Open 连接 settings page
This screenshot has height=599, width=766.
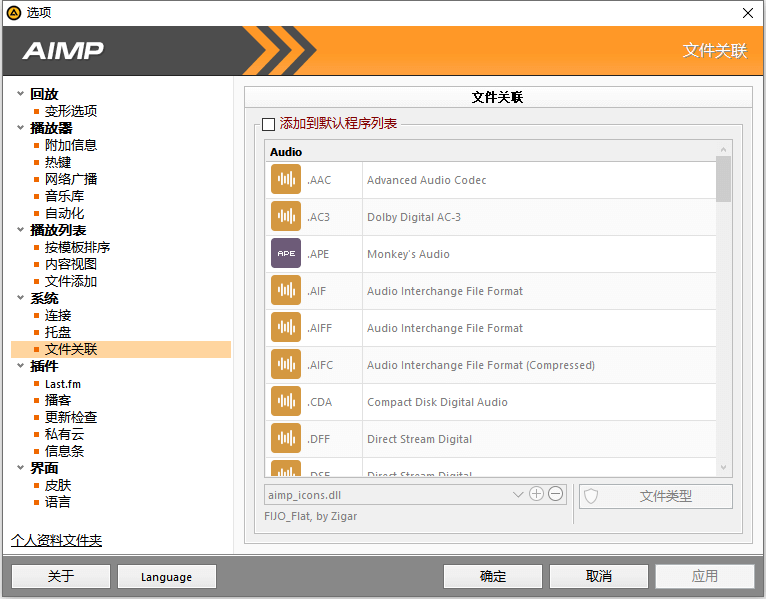coord(58,316)
